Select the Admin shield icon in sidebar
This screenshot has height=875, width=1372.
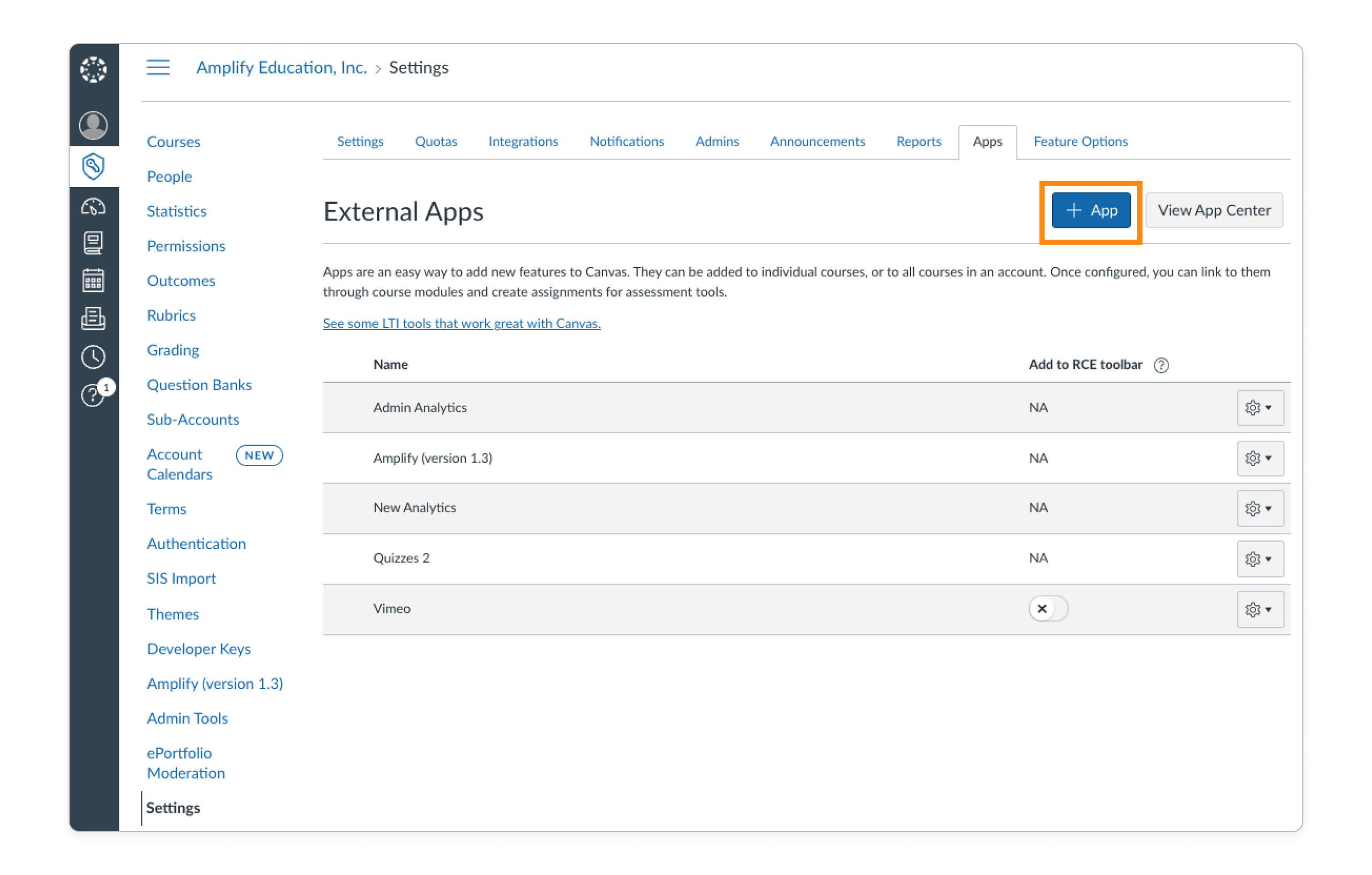[x=94, y=166]
